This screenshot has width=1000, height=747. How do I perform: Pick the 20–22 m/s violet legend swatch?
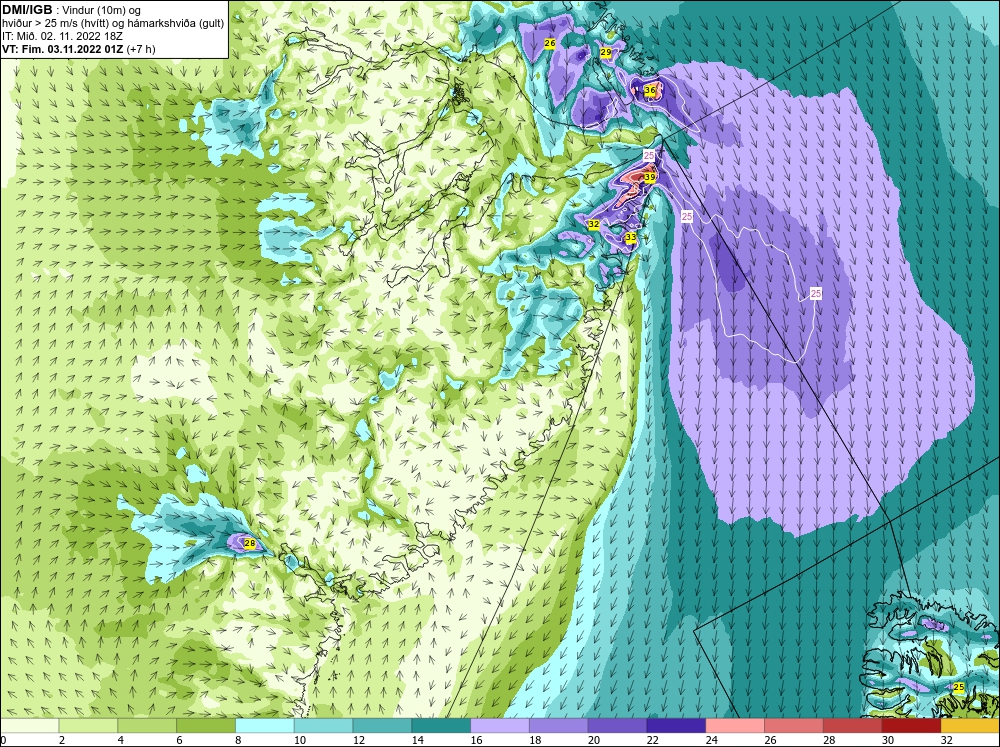point(617,726)
